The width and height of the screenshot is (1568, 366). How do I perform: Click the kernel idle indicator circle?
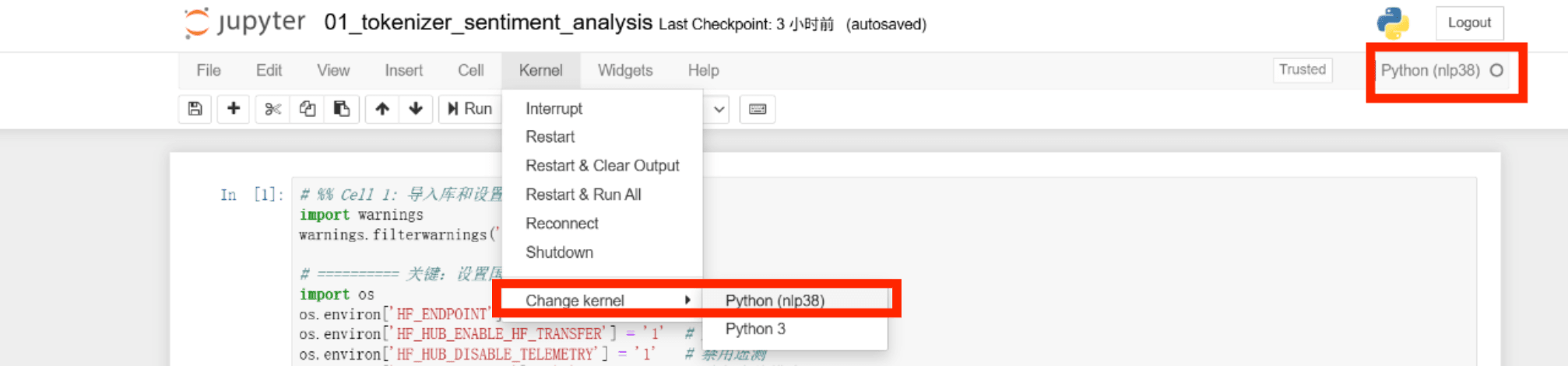[x=1496, y=70]
